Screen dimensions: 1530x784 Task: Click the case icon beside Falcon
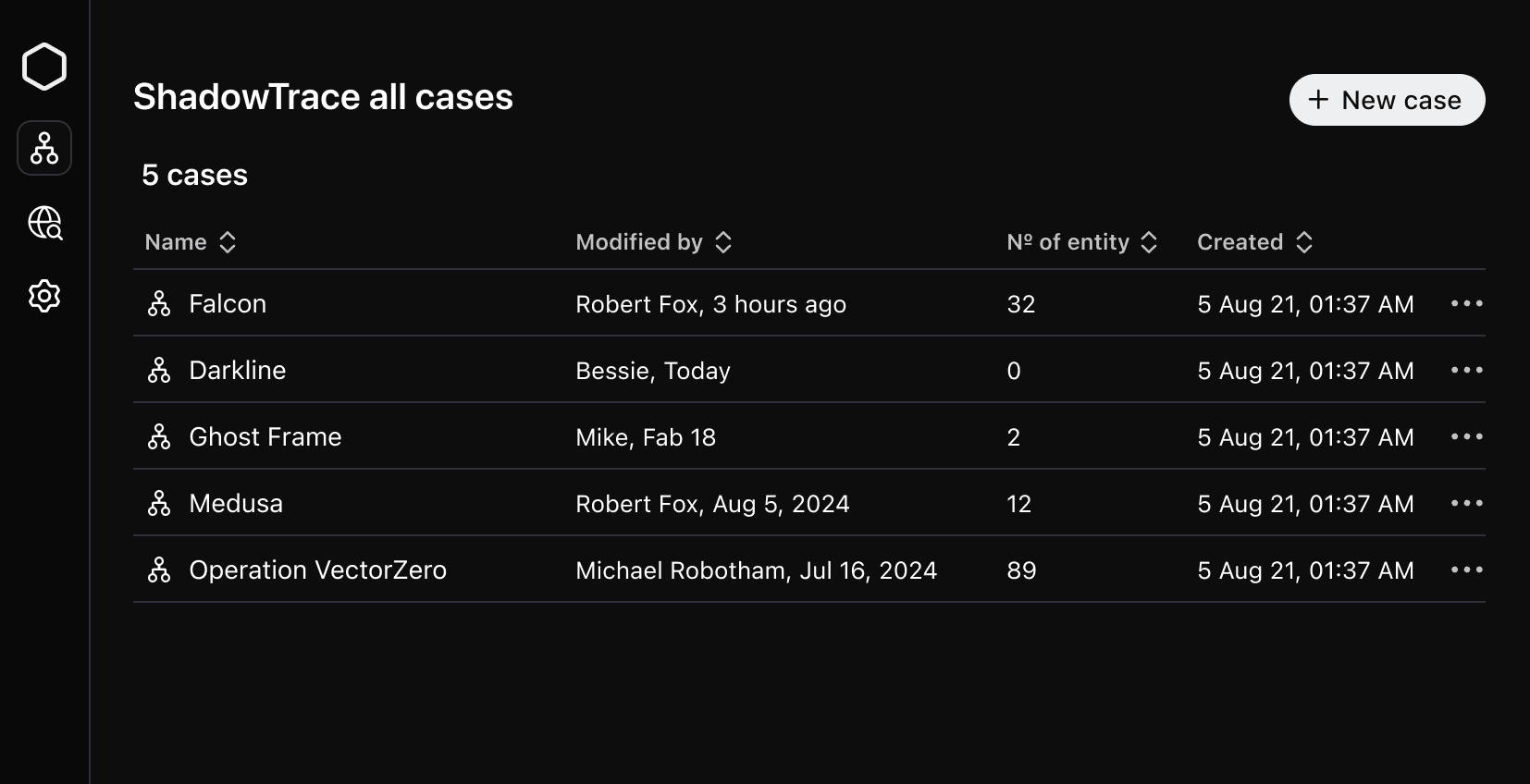pyautogui.click(x=159, y=304)
